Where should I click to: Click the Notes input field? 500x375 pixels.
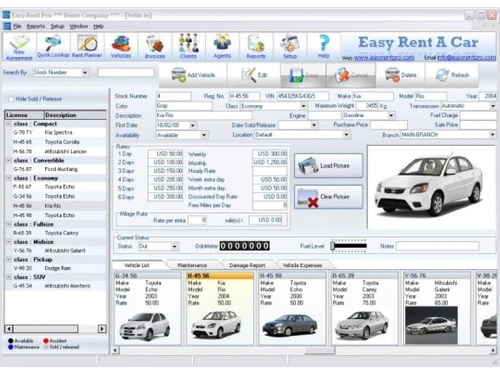point(437,246)
